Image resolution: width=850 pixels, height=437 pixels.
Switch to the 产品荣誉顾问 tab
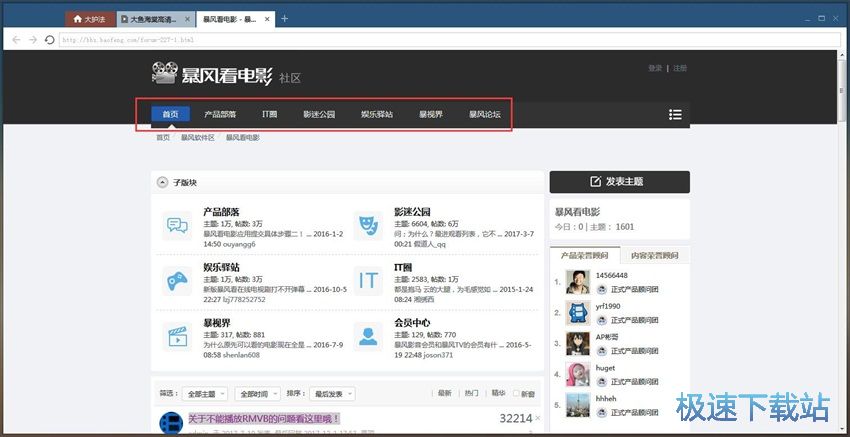583,255
